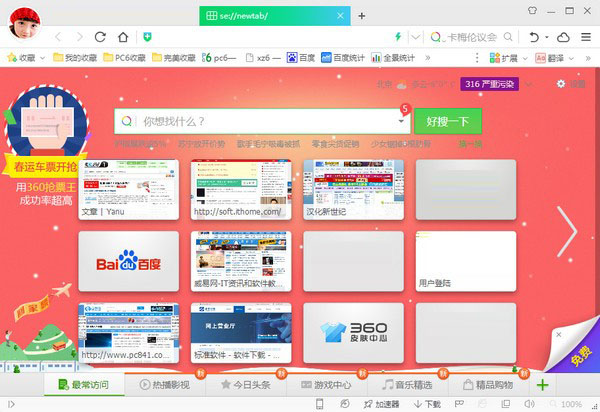Viewport: 600px width, 412px height.
Task: Click the forward navigation arrow
Action: click(80, 37)
